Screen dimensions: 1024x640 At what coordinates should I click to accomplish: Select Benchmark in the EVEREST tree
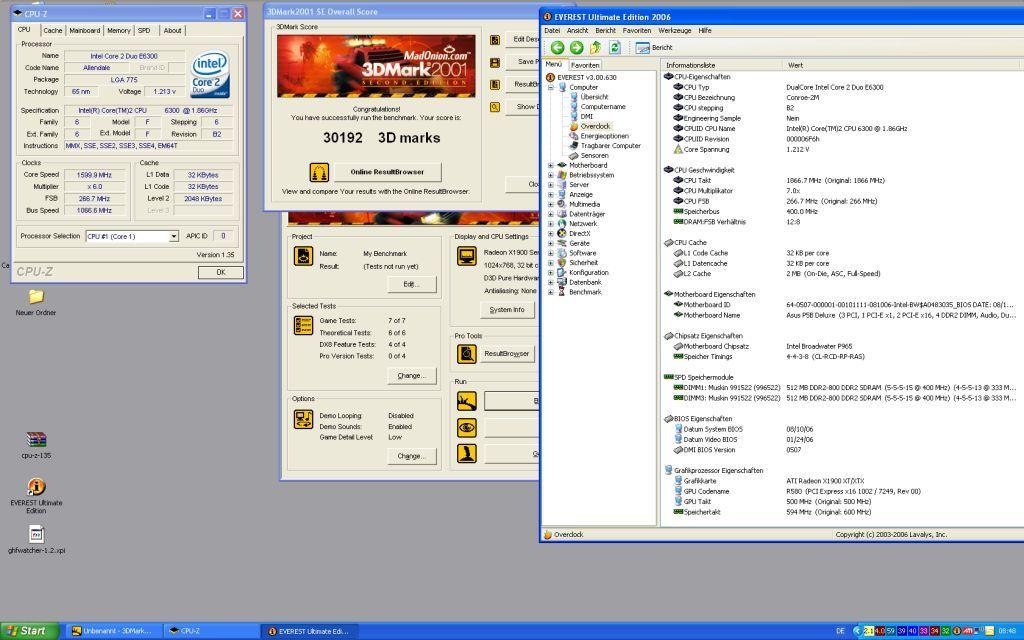pyautogui.click(x=585, y=292)
